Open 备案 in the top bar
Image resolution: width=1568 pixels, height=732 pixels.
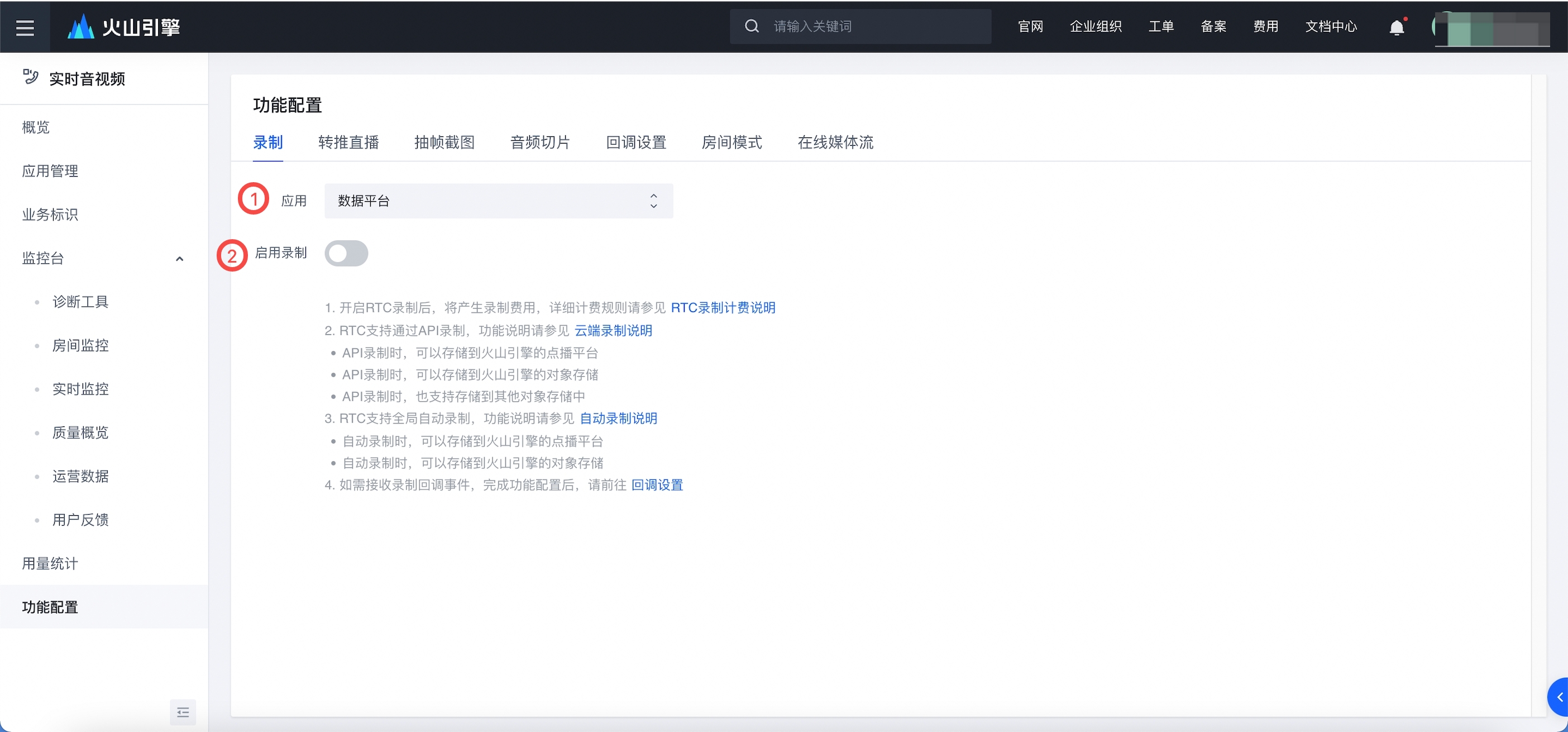click(x=1213, y=26)
